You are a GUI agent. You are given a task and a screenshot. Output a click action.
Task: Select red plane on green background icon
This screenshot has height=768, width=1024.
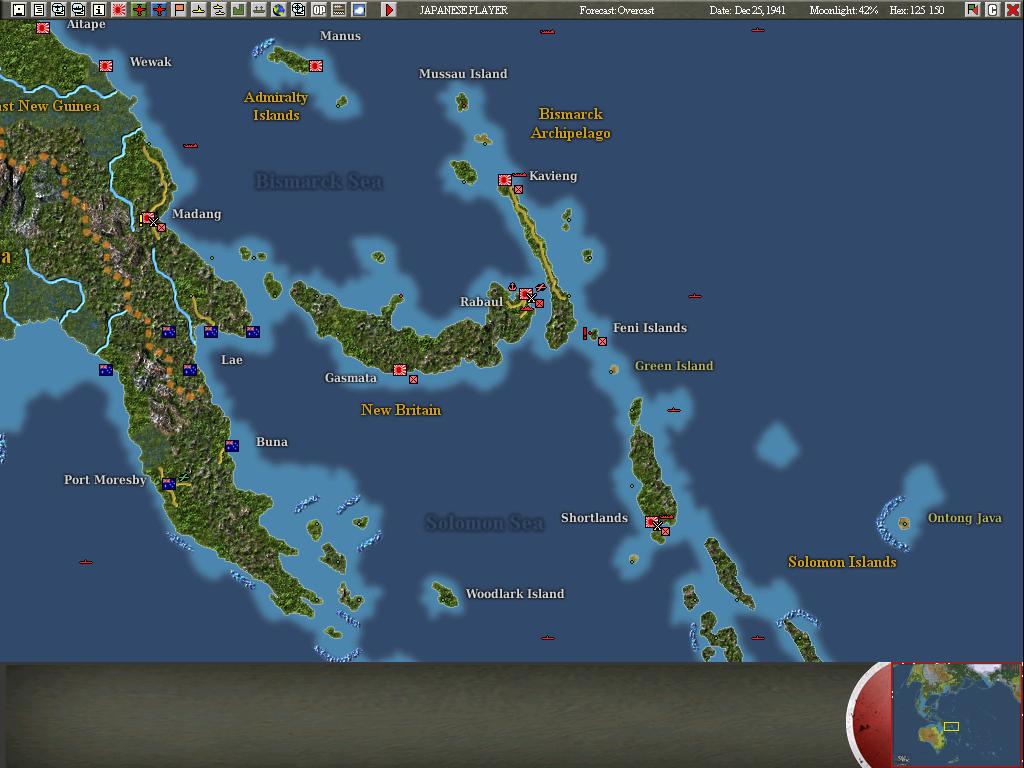coord(139,10)
